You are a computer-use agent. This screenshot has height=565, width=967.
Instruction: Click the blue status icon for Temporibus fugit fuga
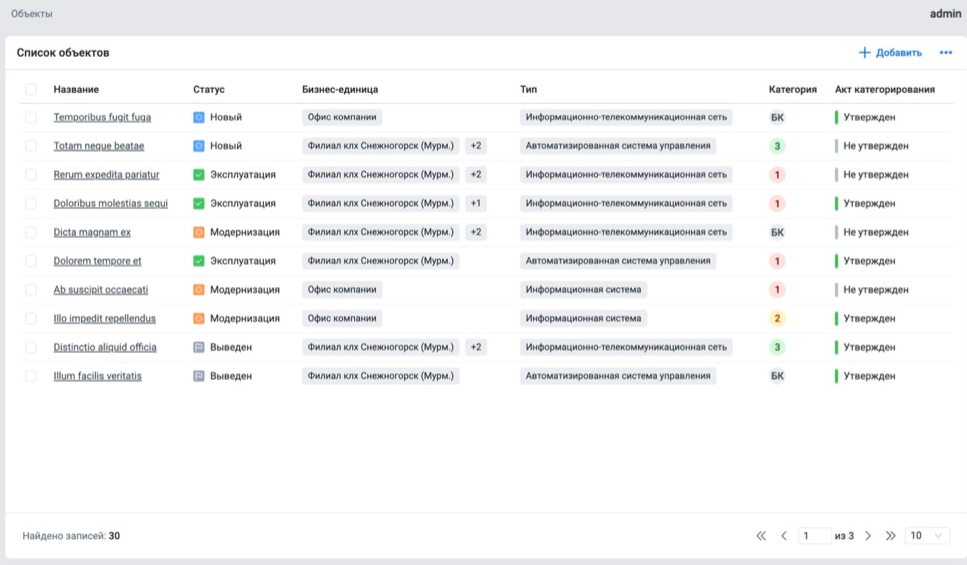click(x=199, y=117)
